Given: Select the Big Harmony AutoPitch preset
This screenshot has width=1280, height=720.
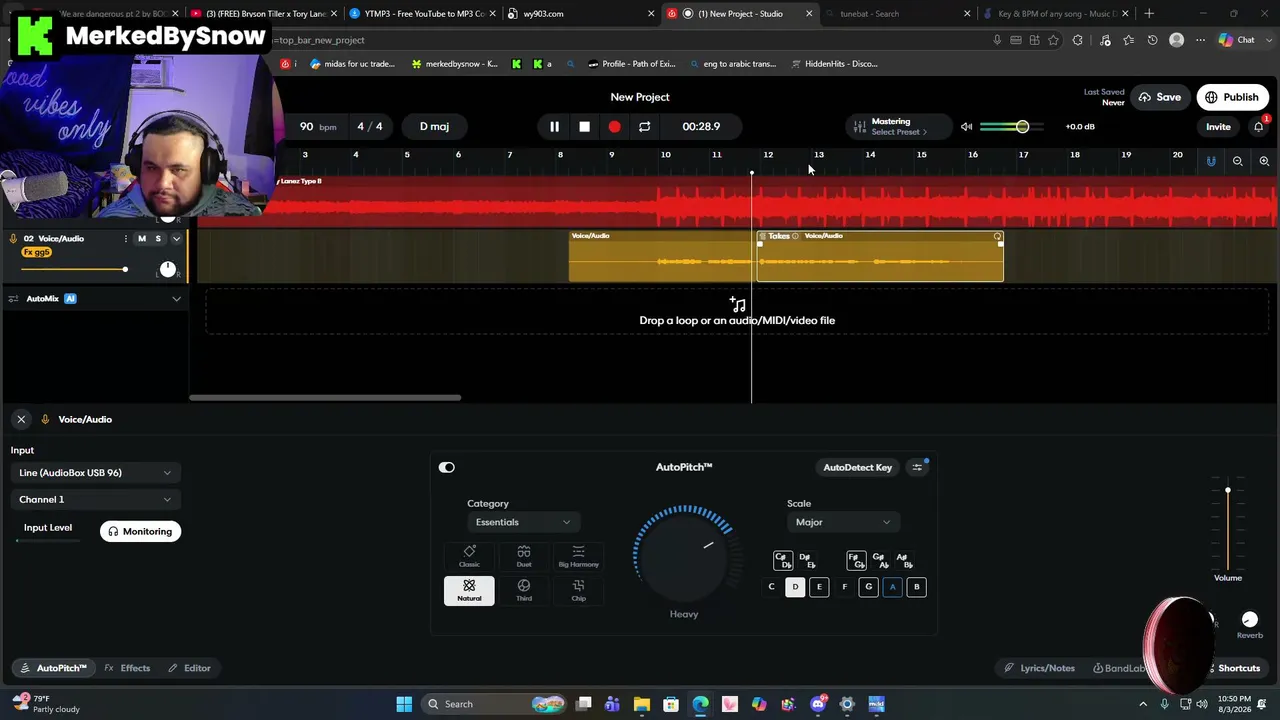Looking at the screenshot, I should click(x=578, y=556).
